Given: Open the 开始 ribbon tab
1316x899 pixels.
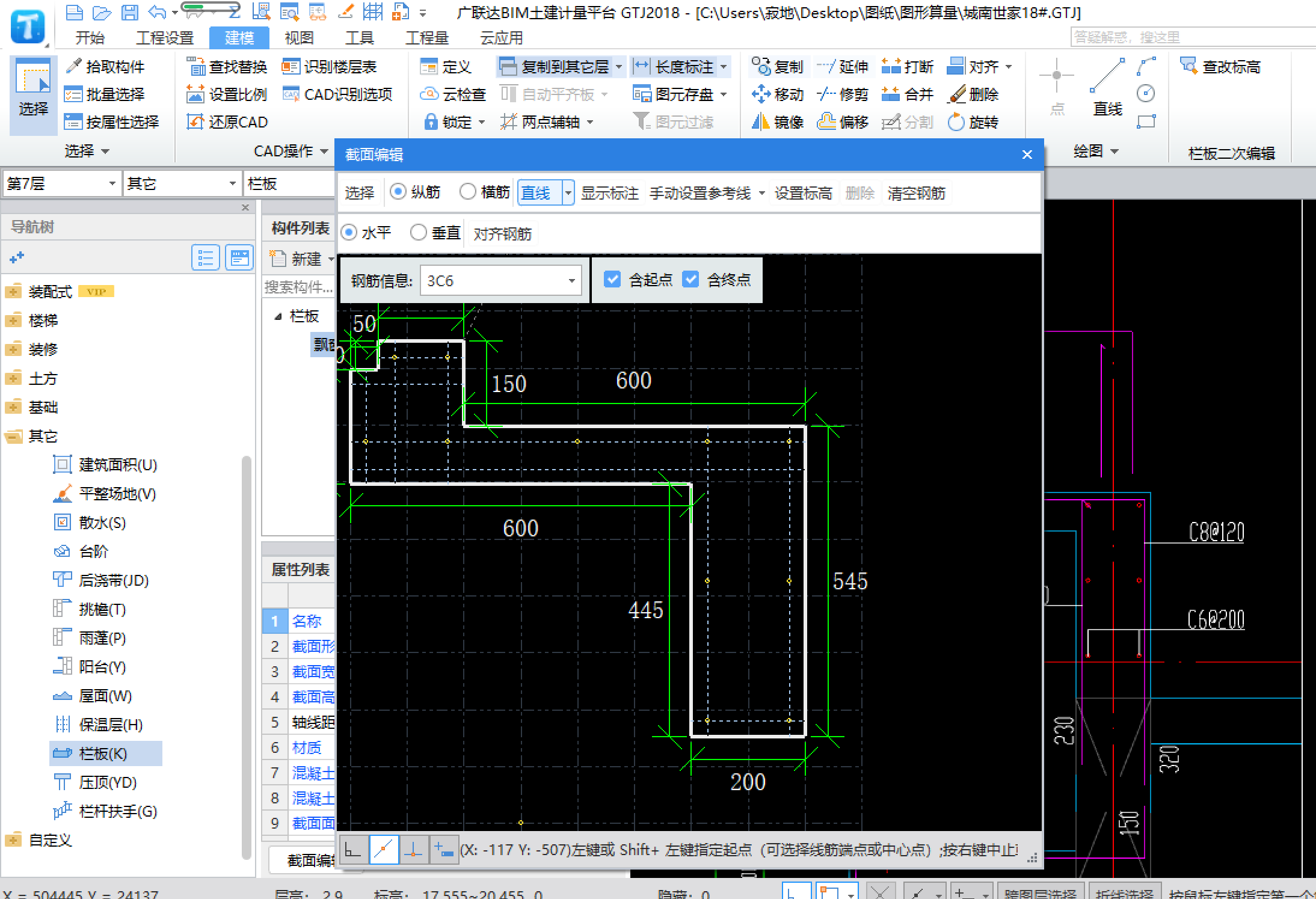Looking at the screenshot, I should [x=90, y=38].
